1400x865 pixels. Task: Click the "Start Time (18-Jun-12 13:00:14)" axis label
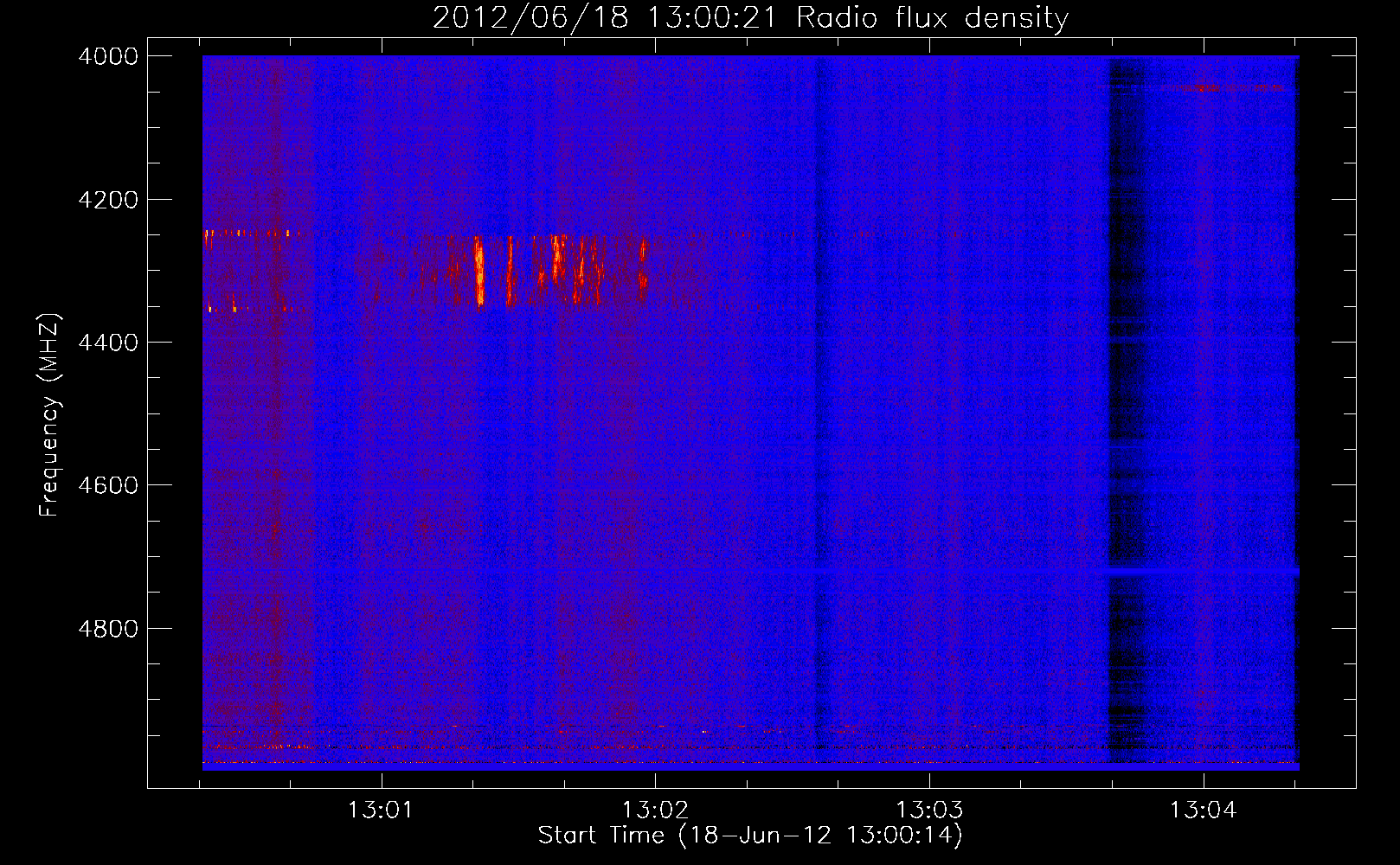tap(750, 836)
